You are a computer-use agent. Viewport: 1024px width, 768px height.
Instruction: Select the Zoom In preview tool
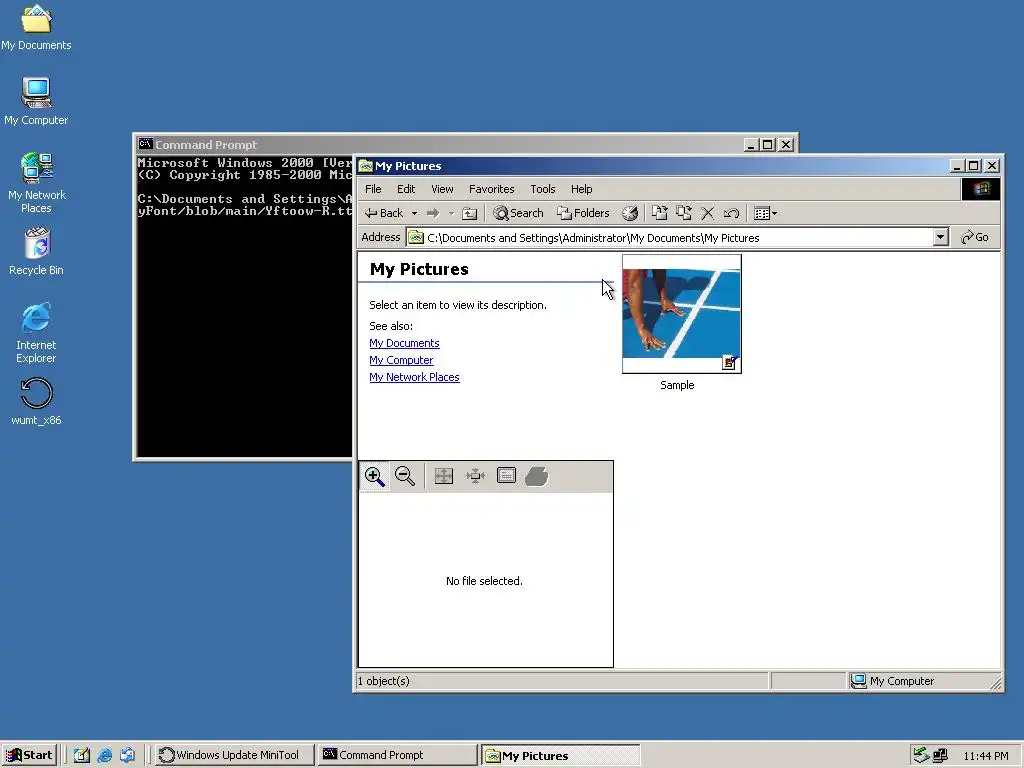(374, 476)
